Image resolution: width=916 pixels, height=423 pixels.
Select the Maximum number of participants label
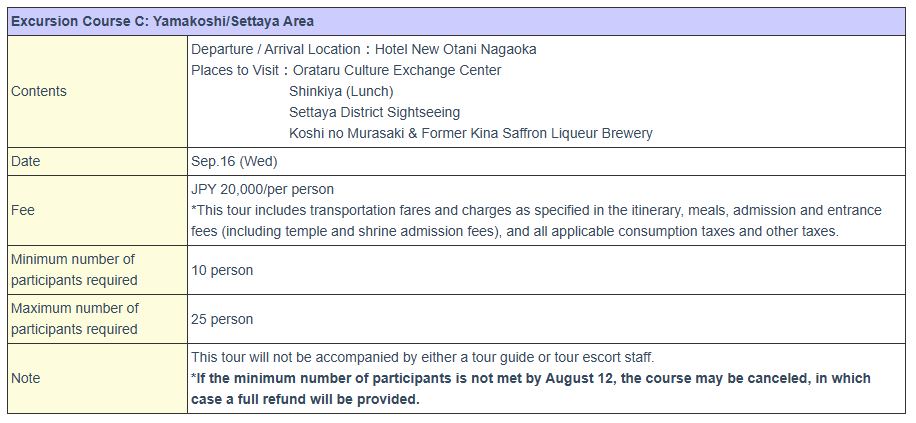pyautogui.click(x=75, y=319)
